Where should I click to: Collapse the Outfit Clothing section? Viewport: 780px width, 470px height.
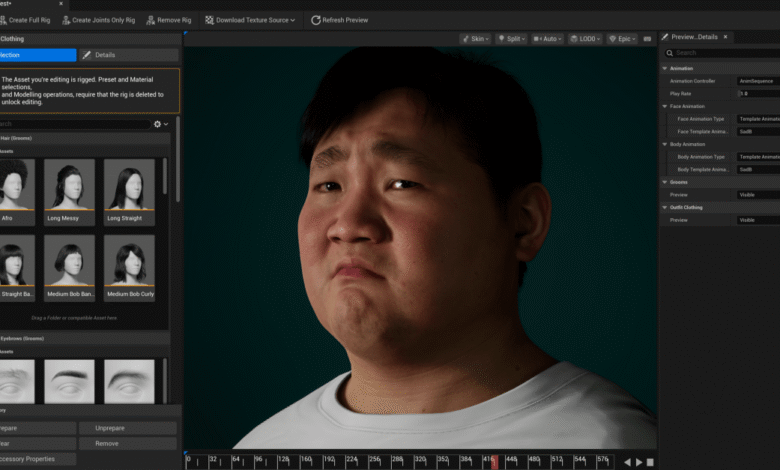[665, 207]
